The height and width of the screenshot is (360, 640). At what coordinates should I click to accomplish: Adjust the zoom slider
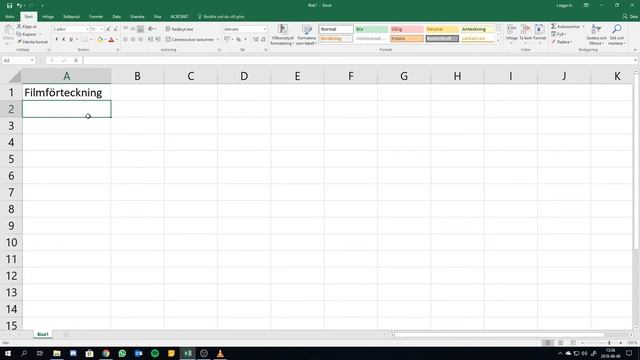point(609,343)
